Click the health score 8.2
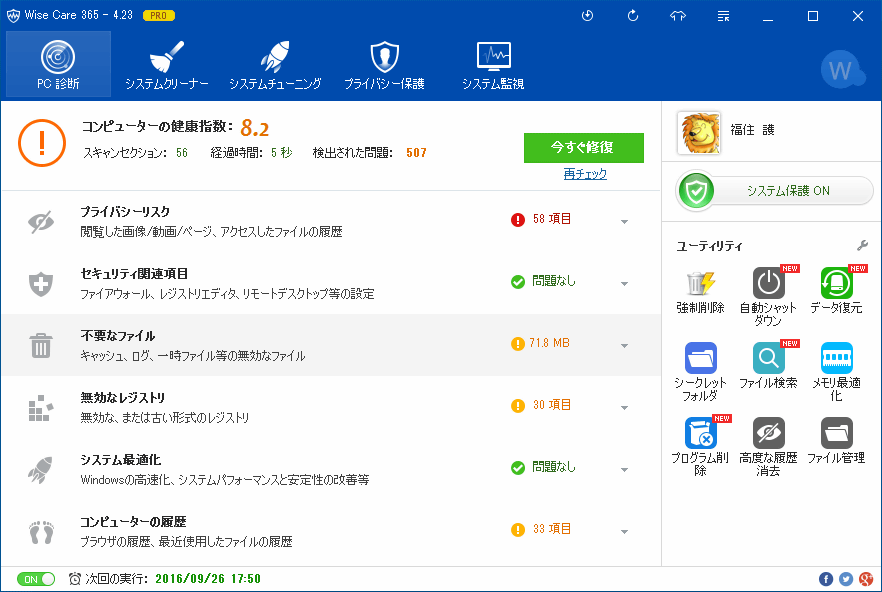Image resolution: width=882 pixels, height=592 pixels. (255, 129)
